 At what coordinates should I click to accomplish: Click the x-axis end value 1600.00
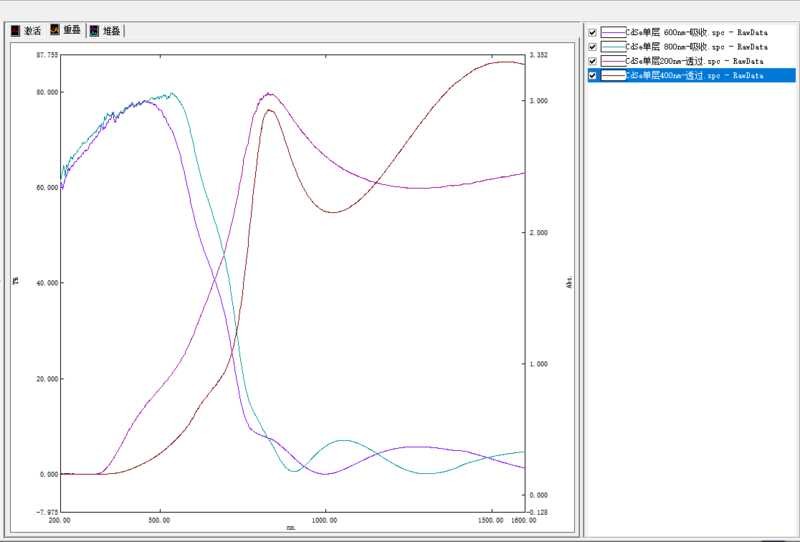point(524,520)
